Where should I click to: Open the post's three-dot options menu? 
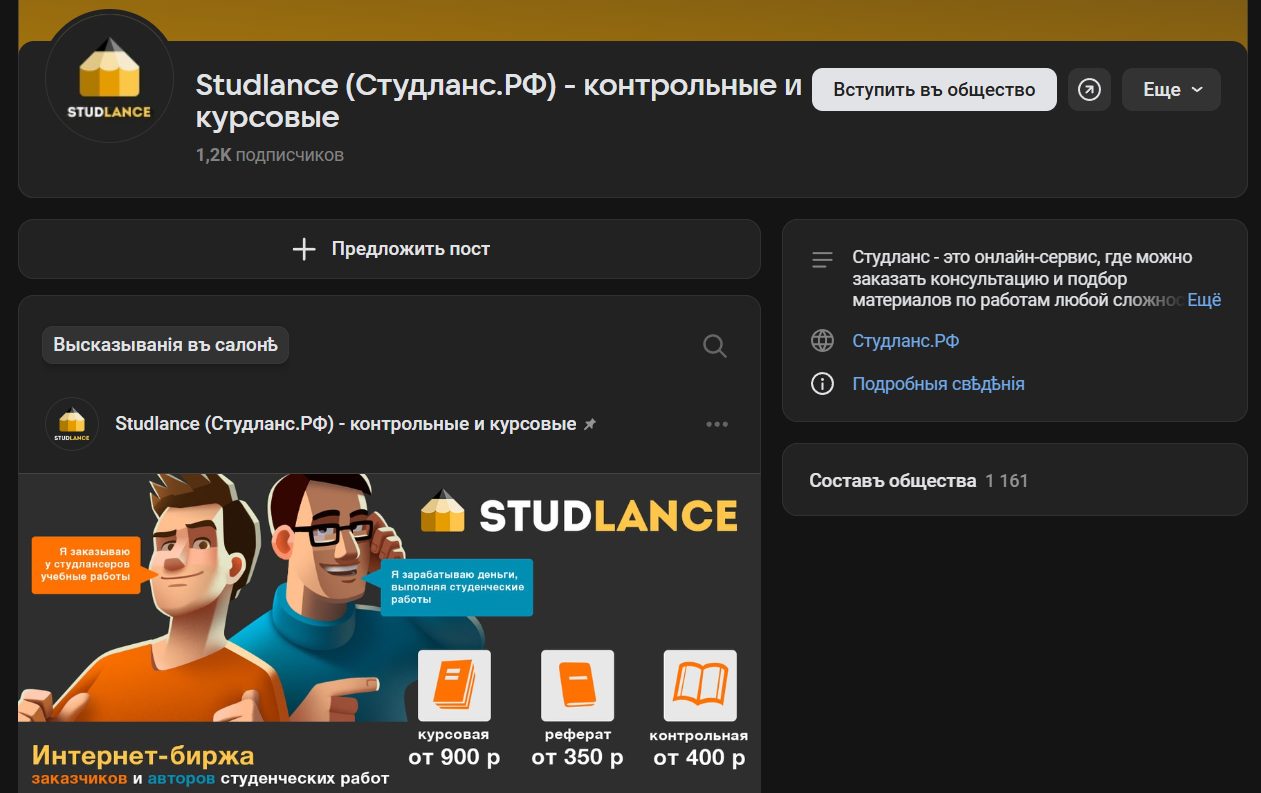[x=717, y=424]
